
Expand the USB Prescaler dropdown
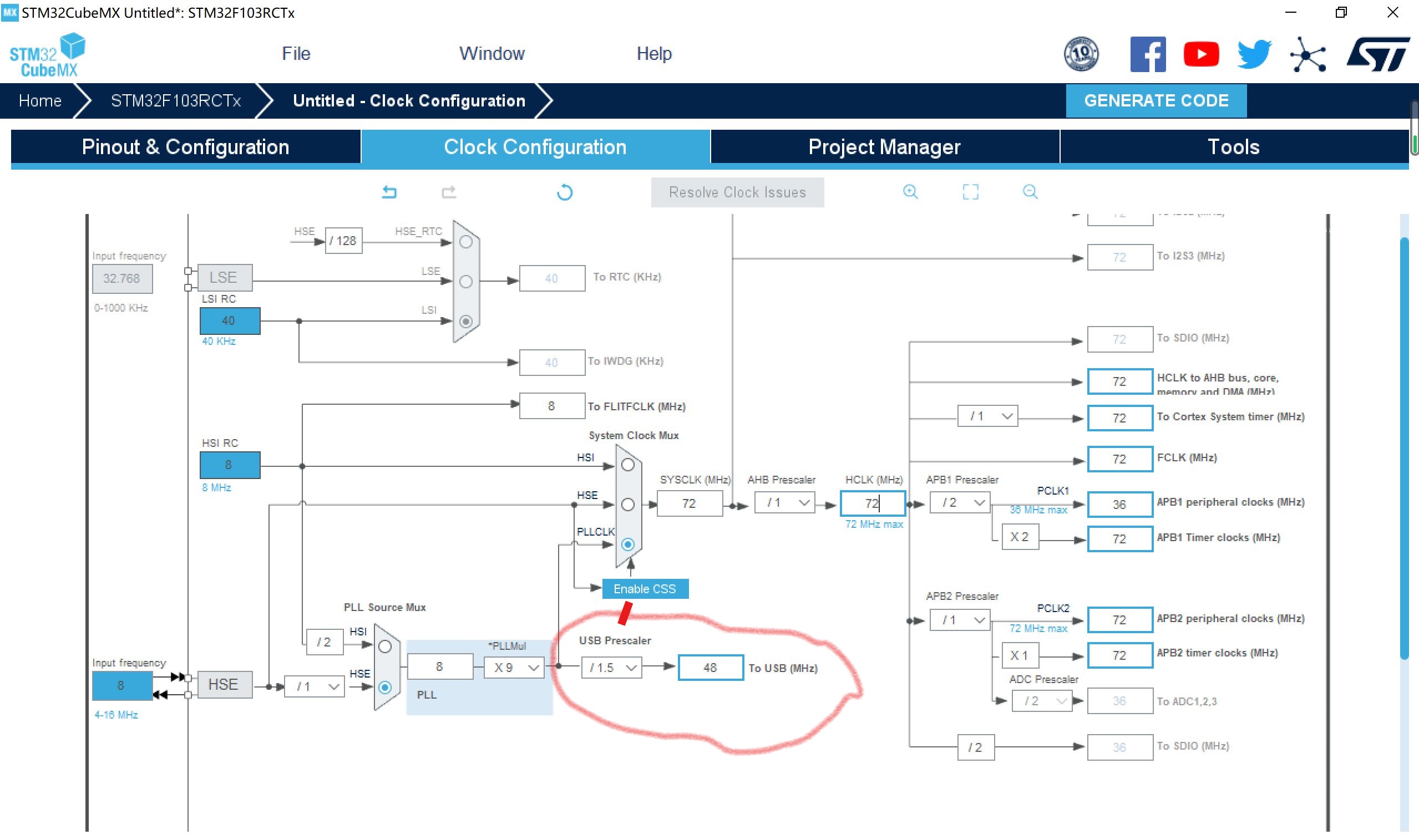click(611, 668)
